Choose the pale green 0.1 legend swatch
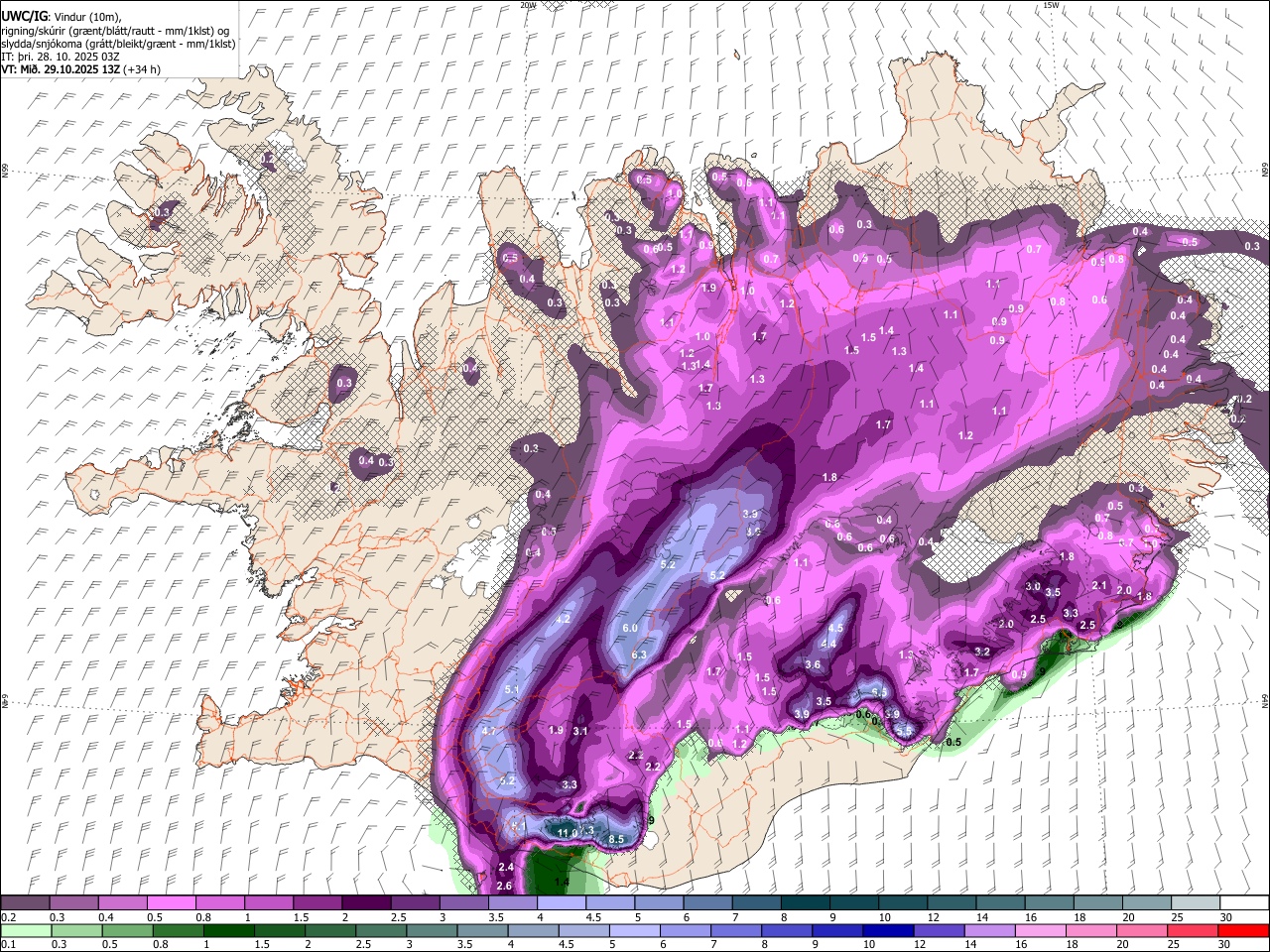The height and width of the screenshot is (952, 1270). click(25, 931)
